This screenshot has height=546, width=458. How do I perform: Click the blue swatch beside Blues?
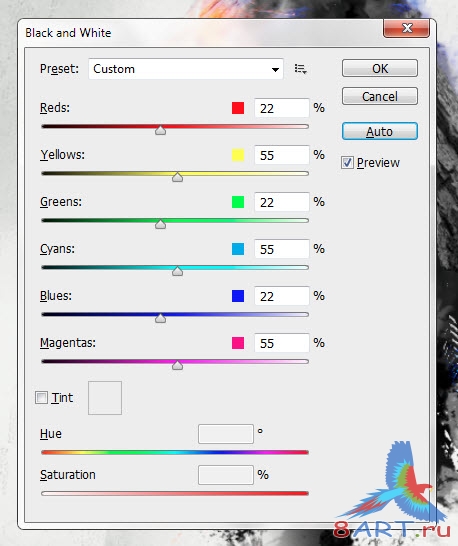(238, 296)
